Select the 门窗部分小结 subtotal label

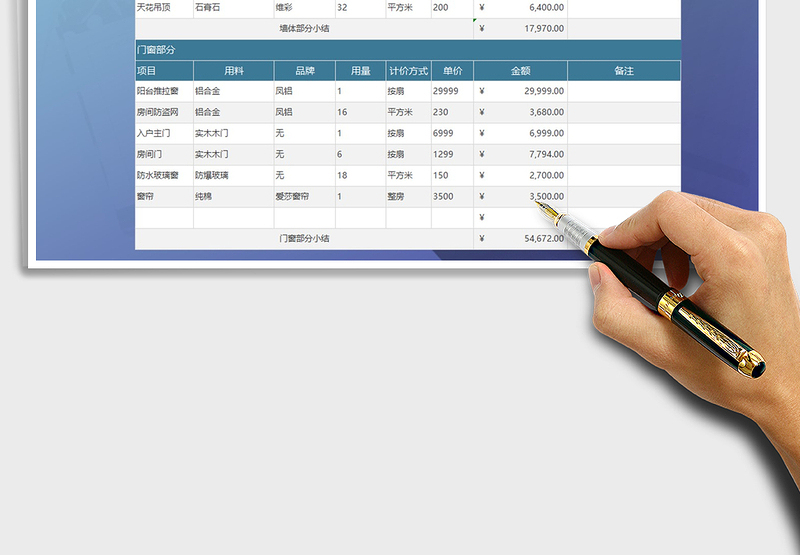[304, 239]
